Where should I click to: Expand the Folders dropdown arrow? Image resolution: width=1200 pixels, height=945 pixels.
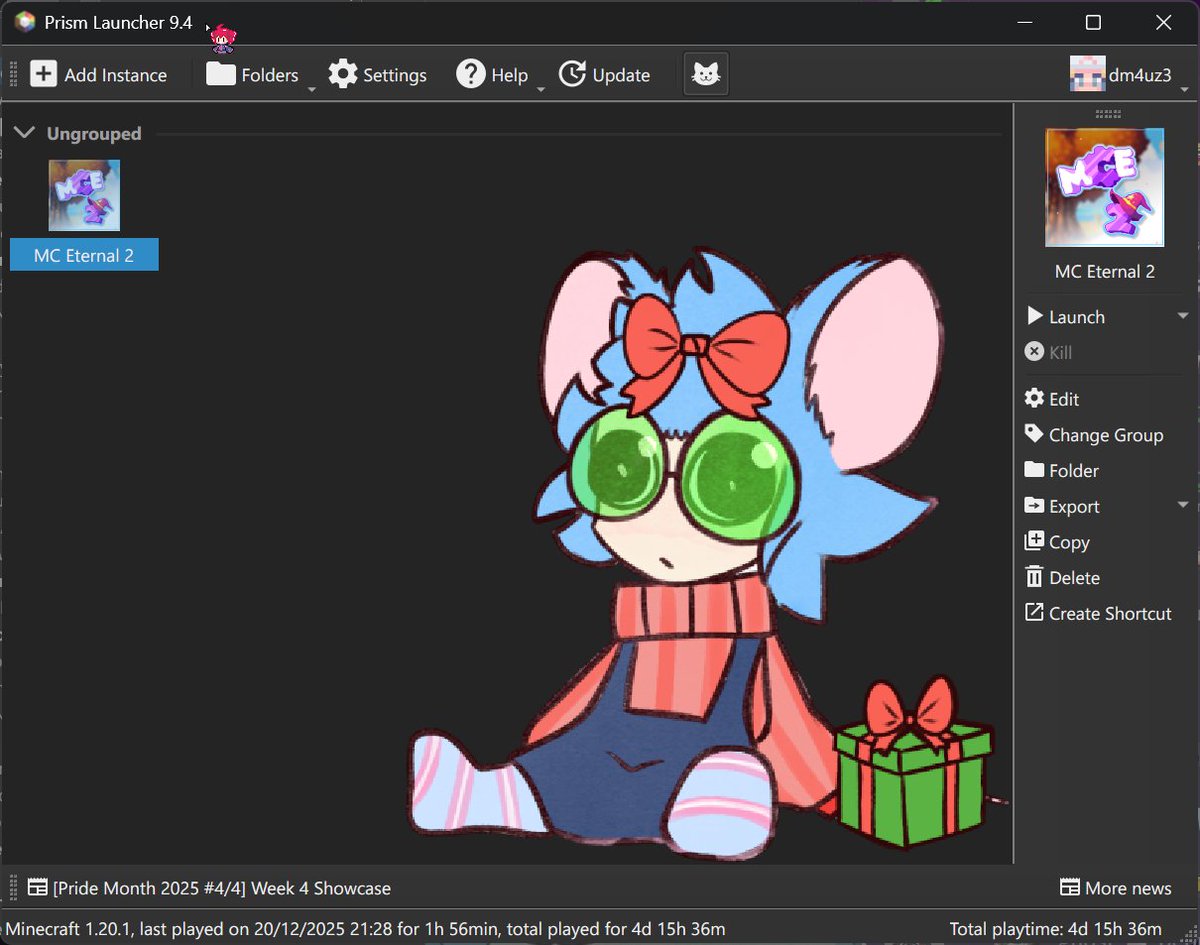(x=311, y=89)
